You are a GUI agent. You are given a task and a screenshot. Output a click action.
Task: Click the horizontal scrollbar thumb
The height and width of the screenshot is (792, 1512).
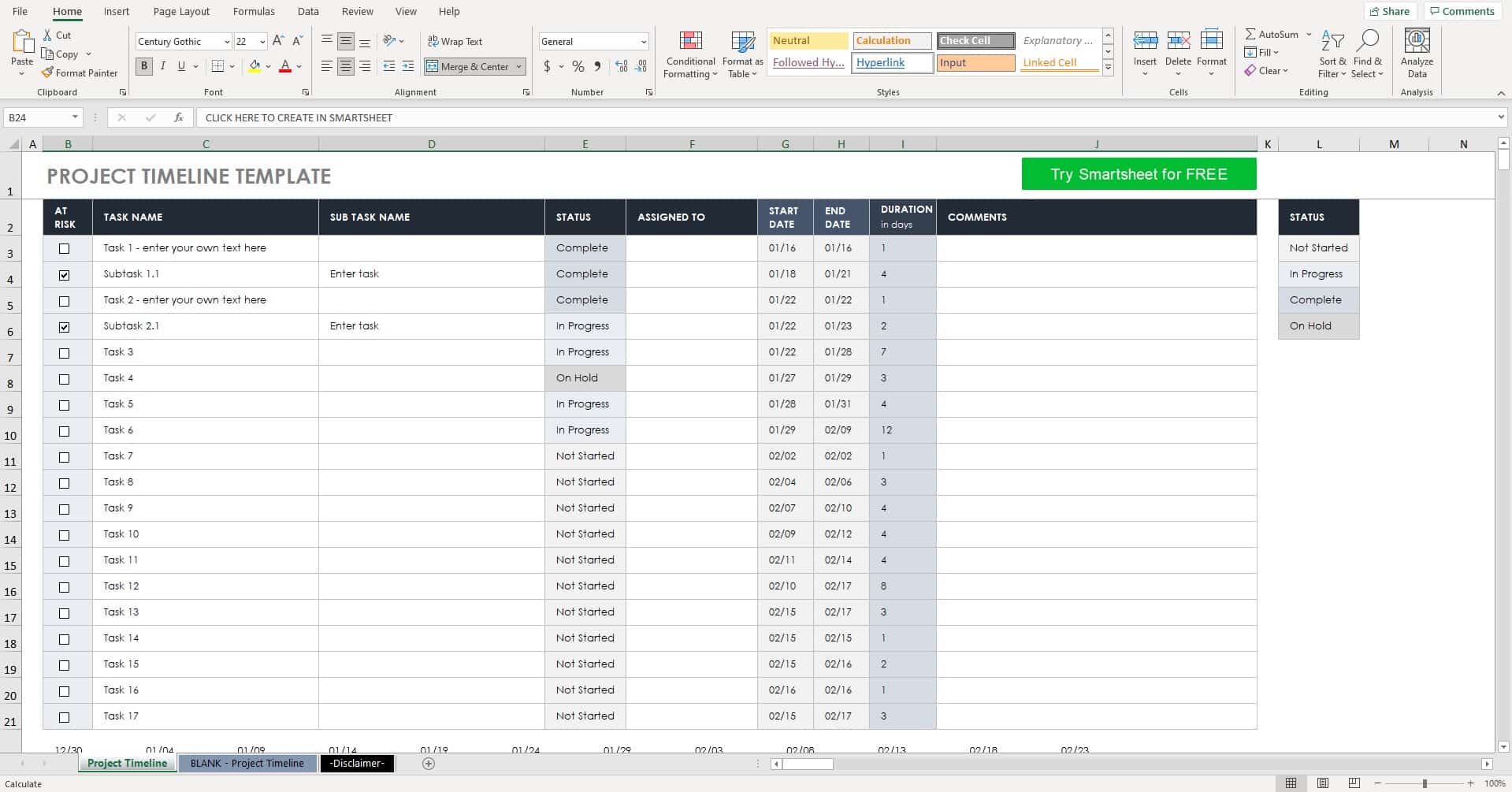pyautogui.click(x=808, y=764)
